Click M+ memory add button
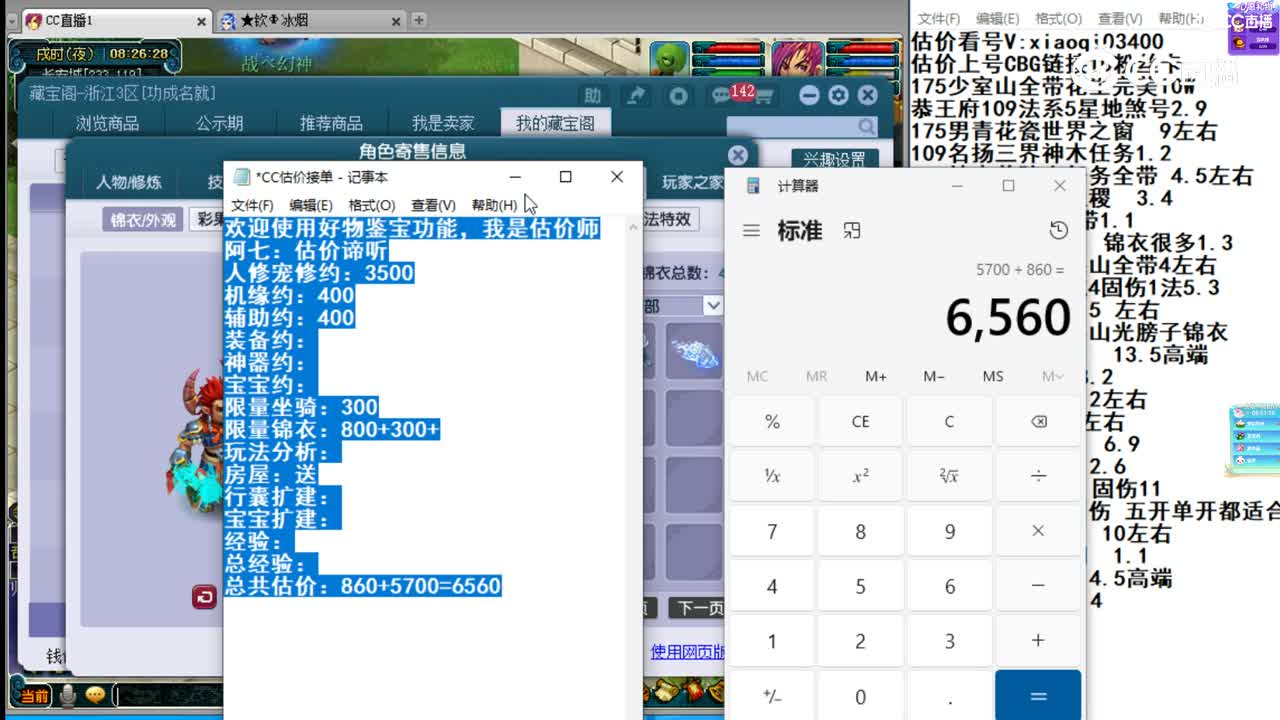This screenshot has width=1280, height=720. [x=875, y=376]
